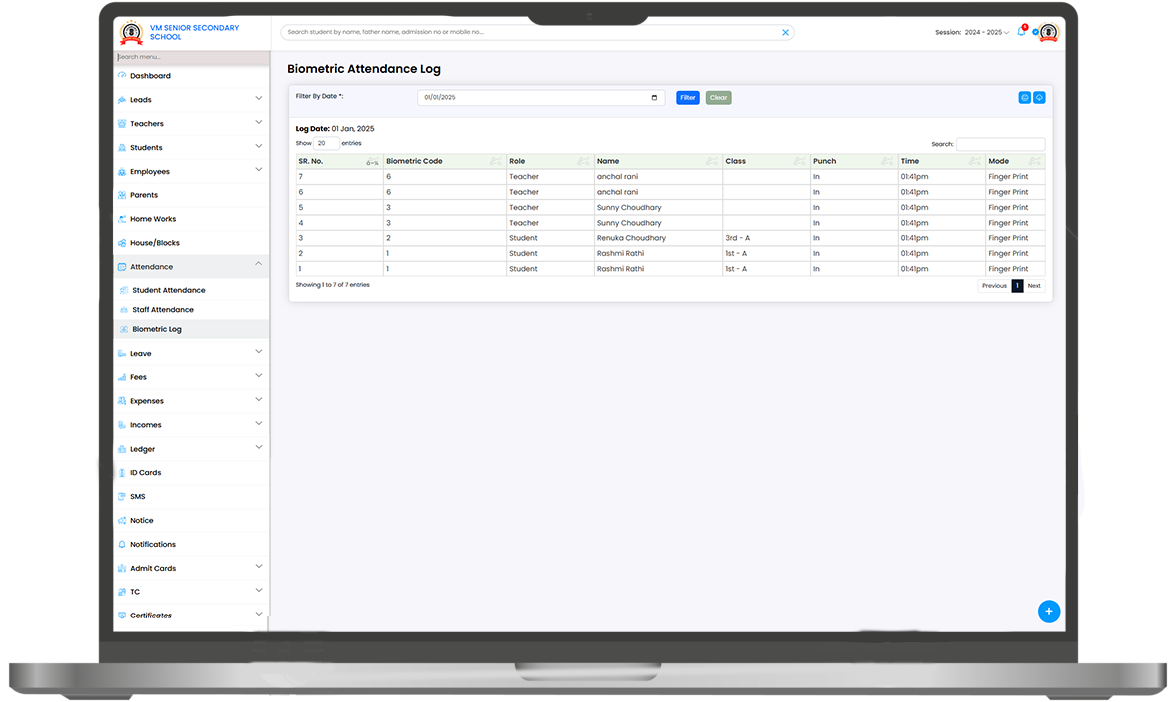Click the cloud download export icon
The image size is (1175, 702).
point(1039,97)
